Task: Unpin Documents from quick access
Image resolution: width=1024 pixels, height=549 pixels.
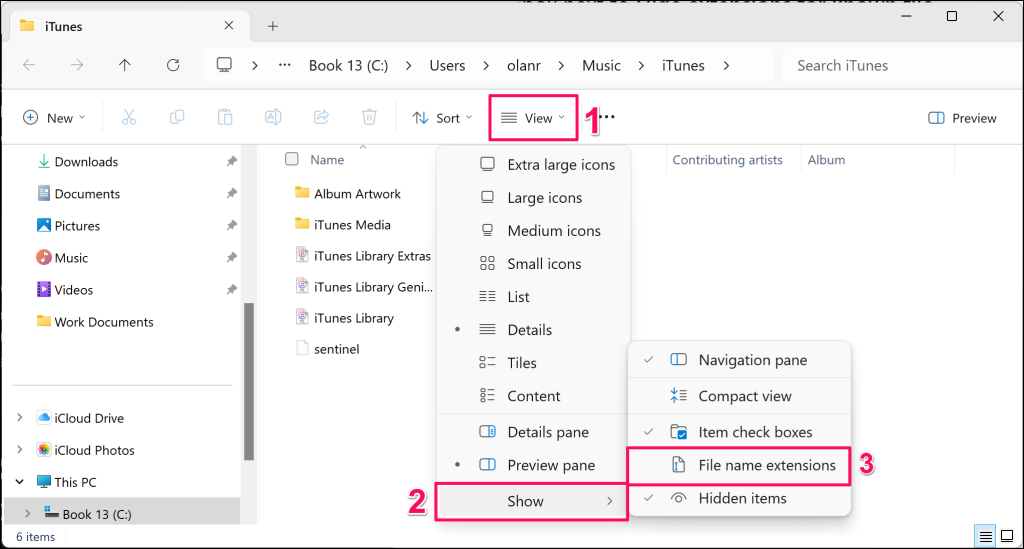Action: [x=231, y=193]
